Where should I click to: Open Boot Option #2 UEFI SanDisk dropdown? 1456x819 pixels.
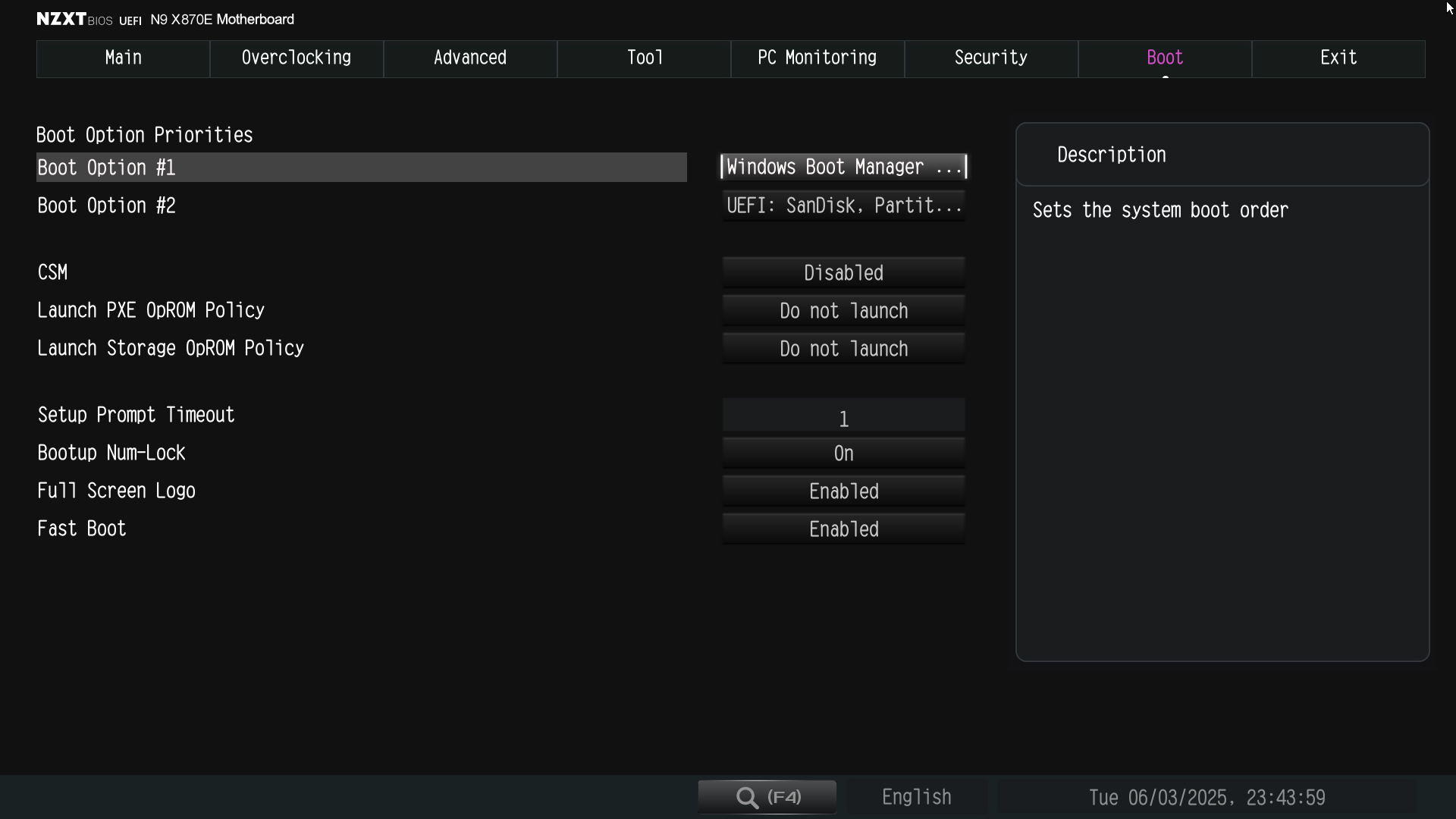(x=843, y=206)
